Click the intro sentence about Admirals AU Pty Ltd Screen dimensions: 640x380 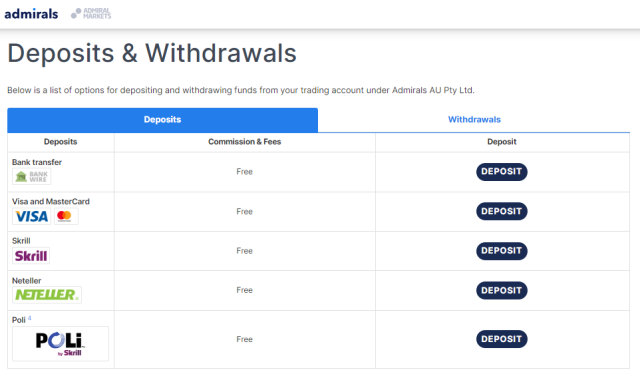[241, 90]
